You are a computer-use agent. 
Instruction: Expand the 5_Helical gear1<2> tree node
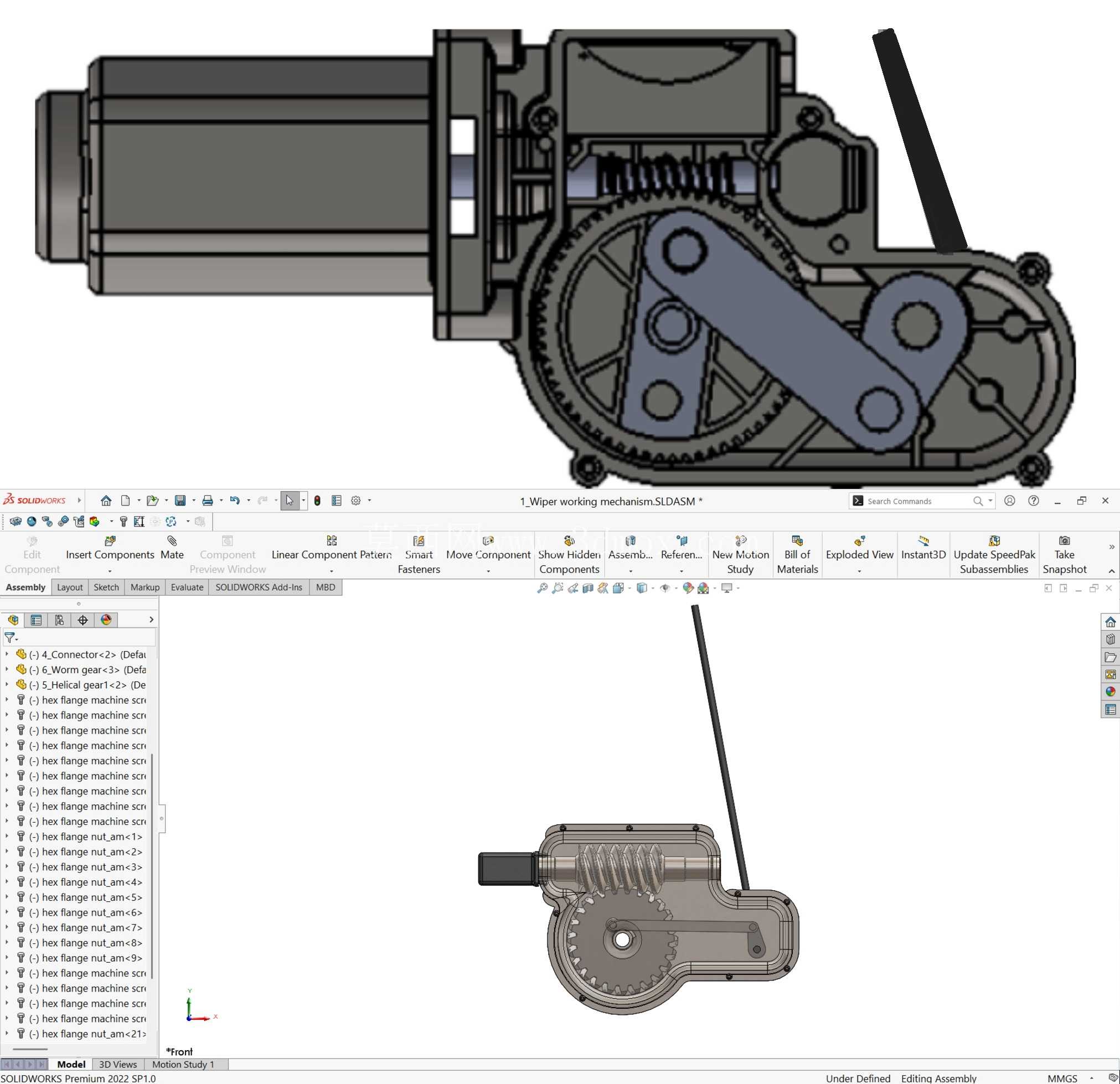point(7,685)
